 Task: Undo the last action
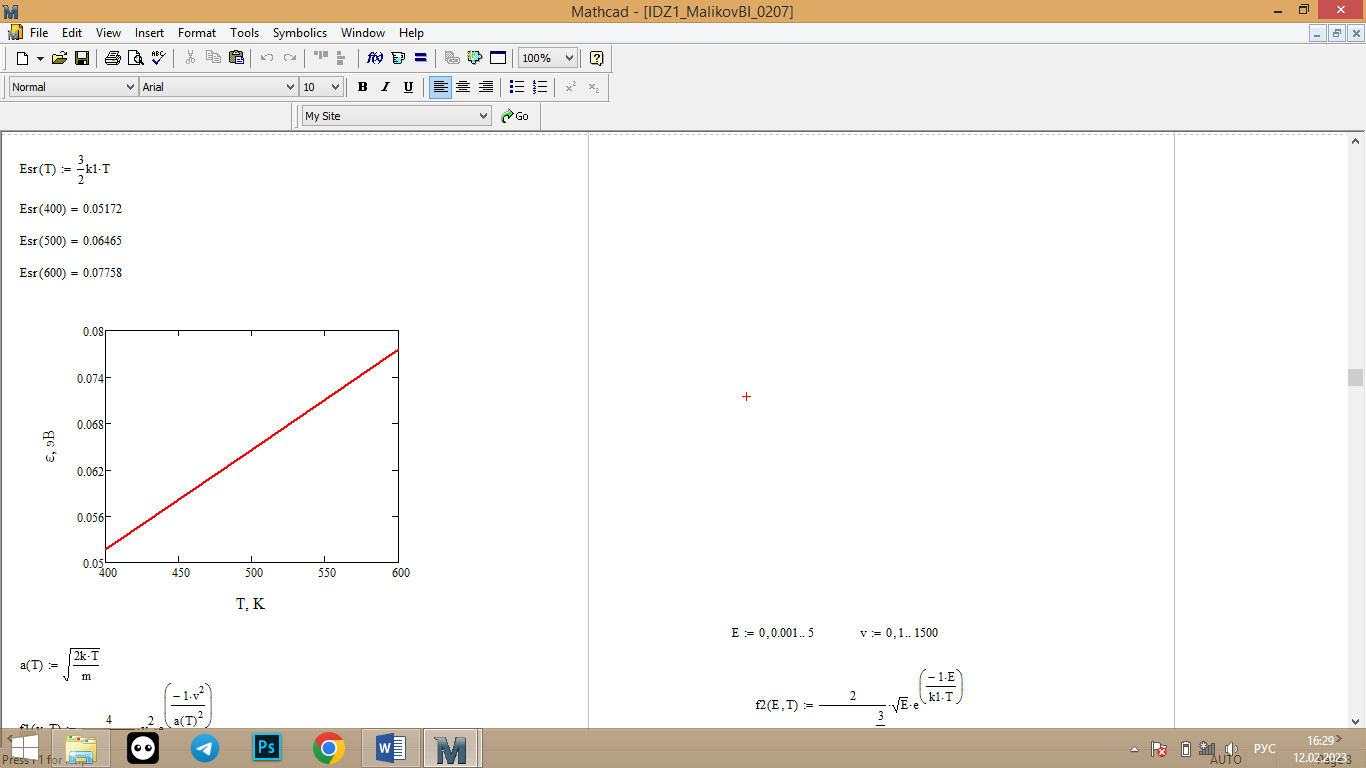pos(267,58)
